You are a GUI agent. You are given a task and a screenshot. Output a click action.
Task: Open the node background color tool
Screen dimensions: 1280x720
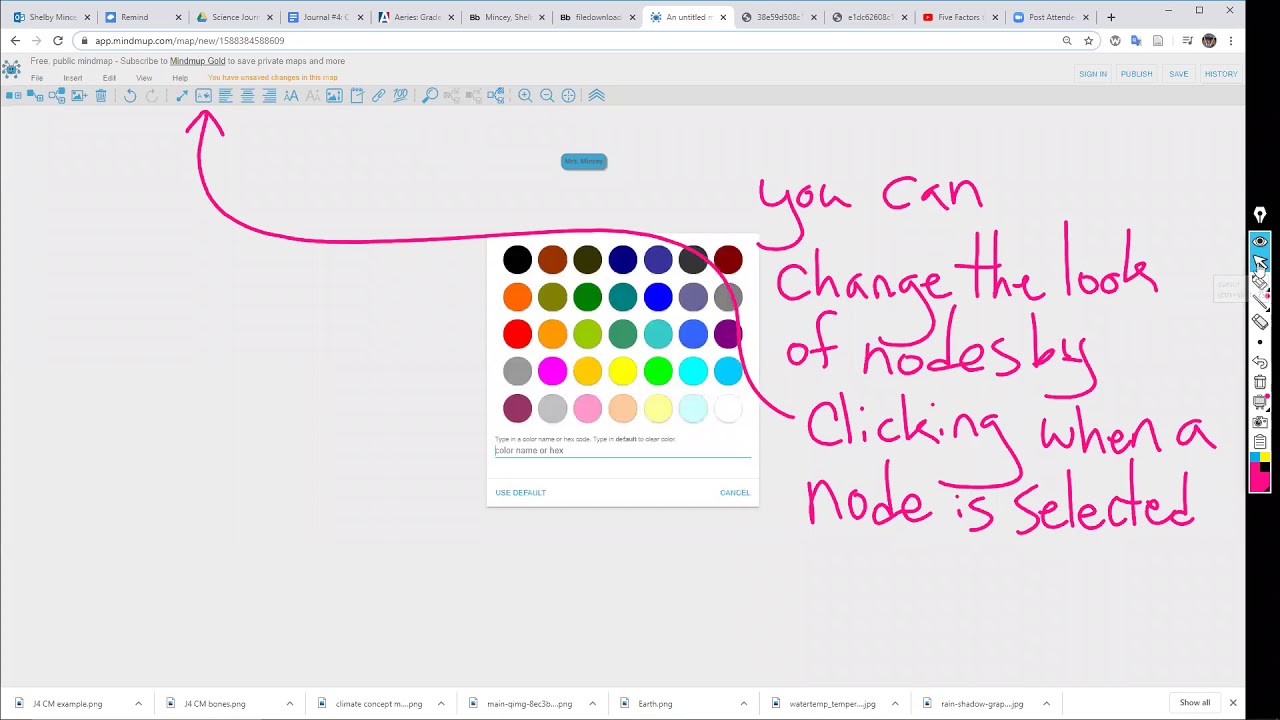click(203, 96)
